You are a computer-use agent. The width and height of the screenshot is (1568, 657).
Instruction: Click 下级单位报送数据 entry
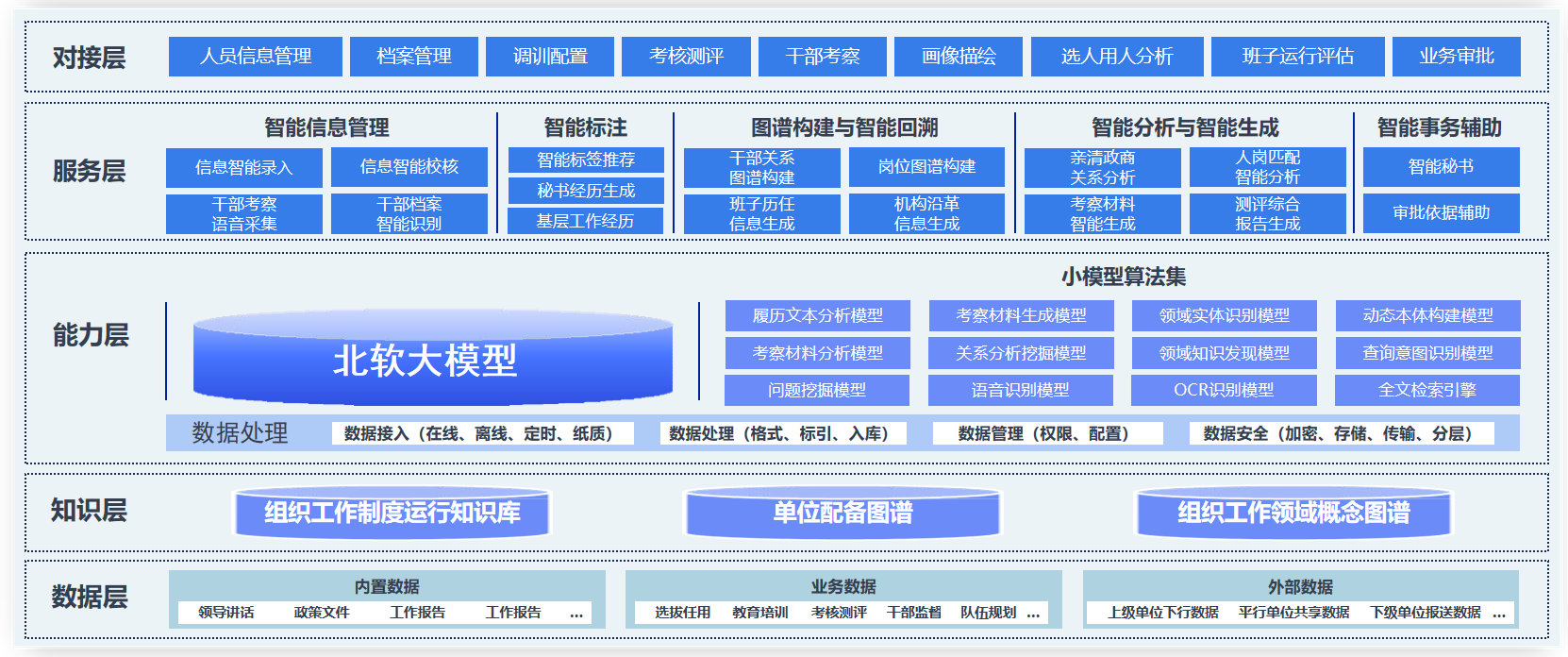click(1426, 613)
